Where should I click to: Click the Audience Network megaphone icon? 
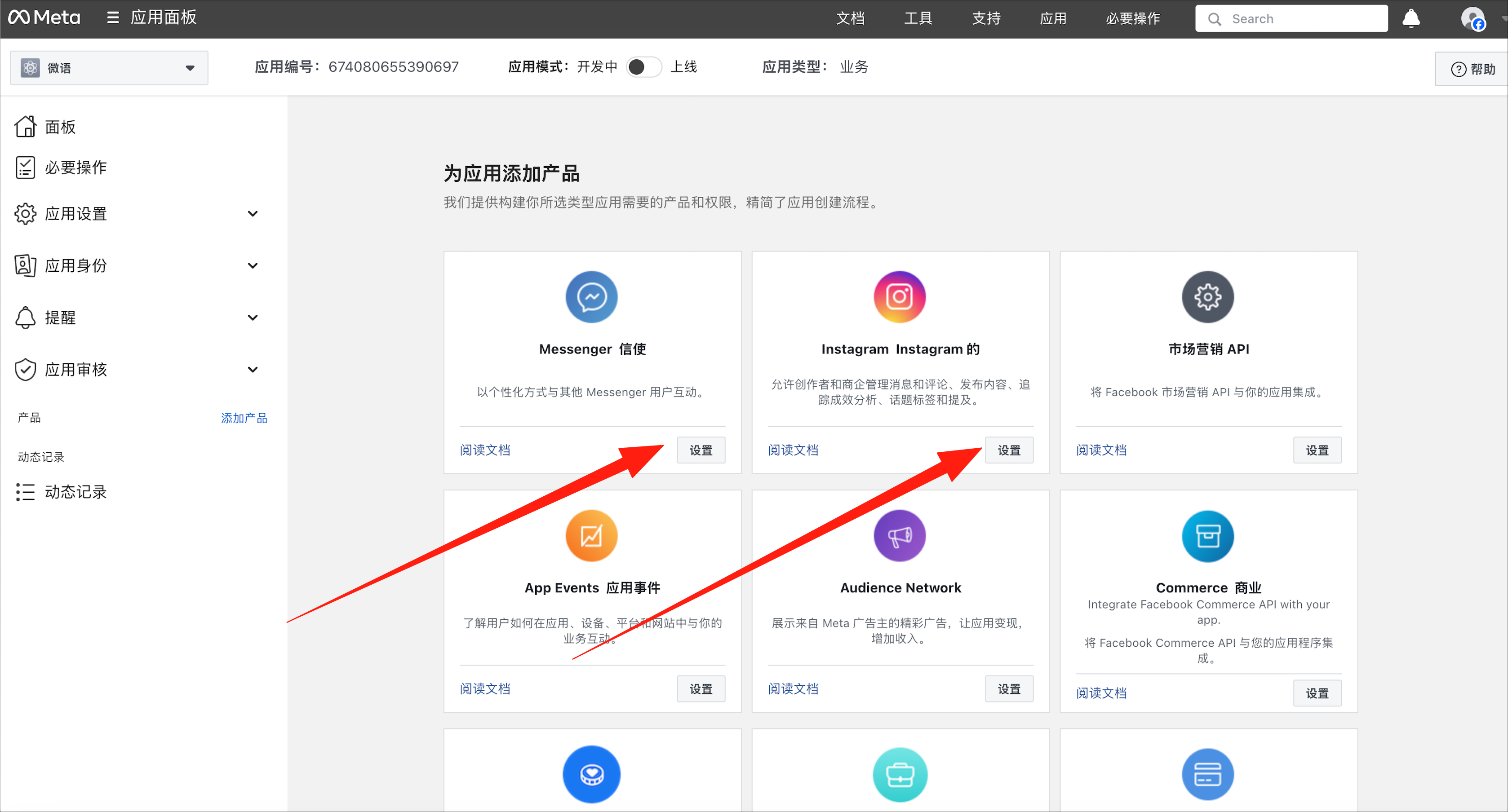[x=899, y=535]
